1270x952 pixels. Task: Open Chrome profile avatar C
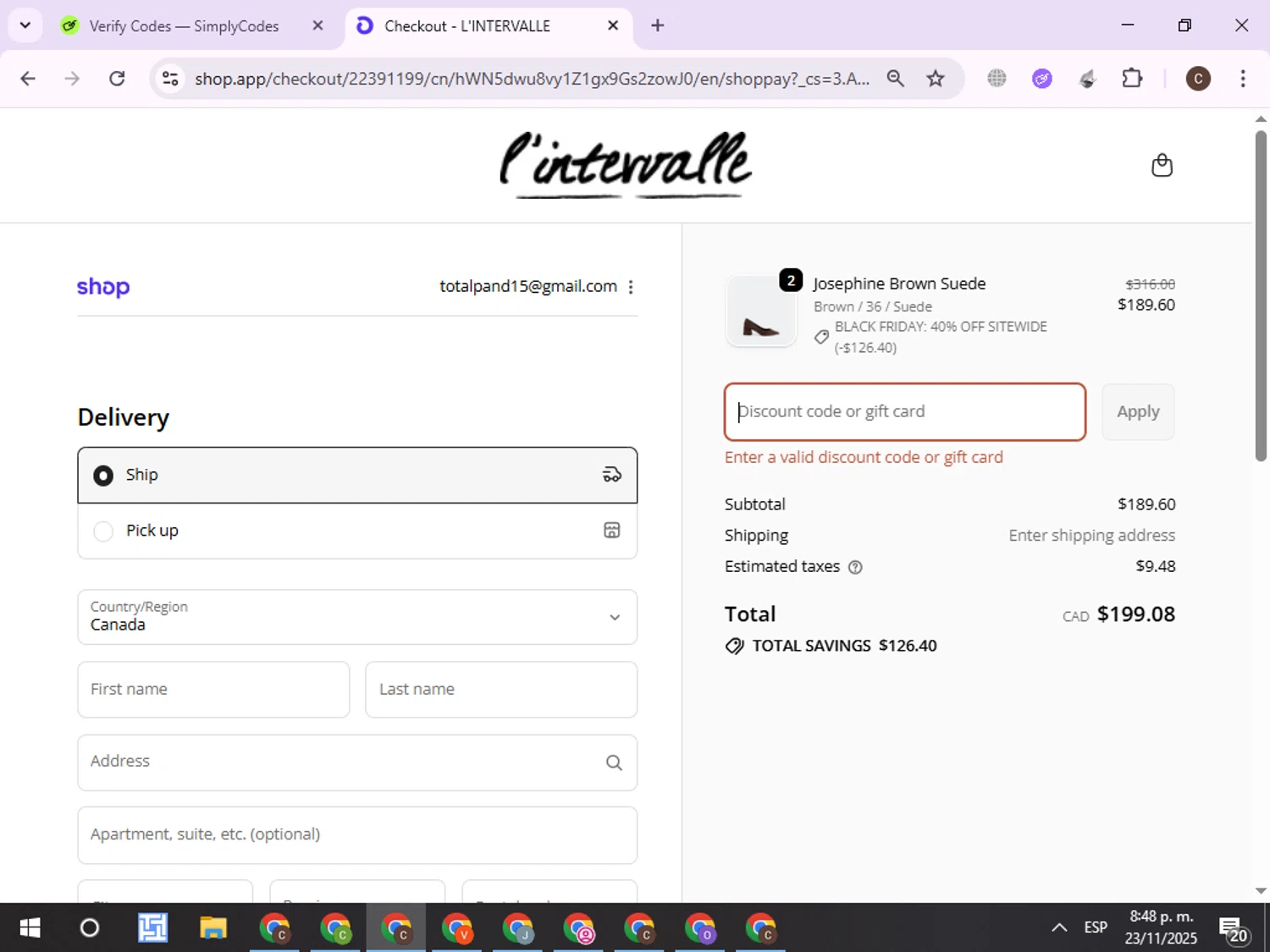[x=1198, y=79]
